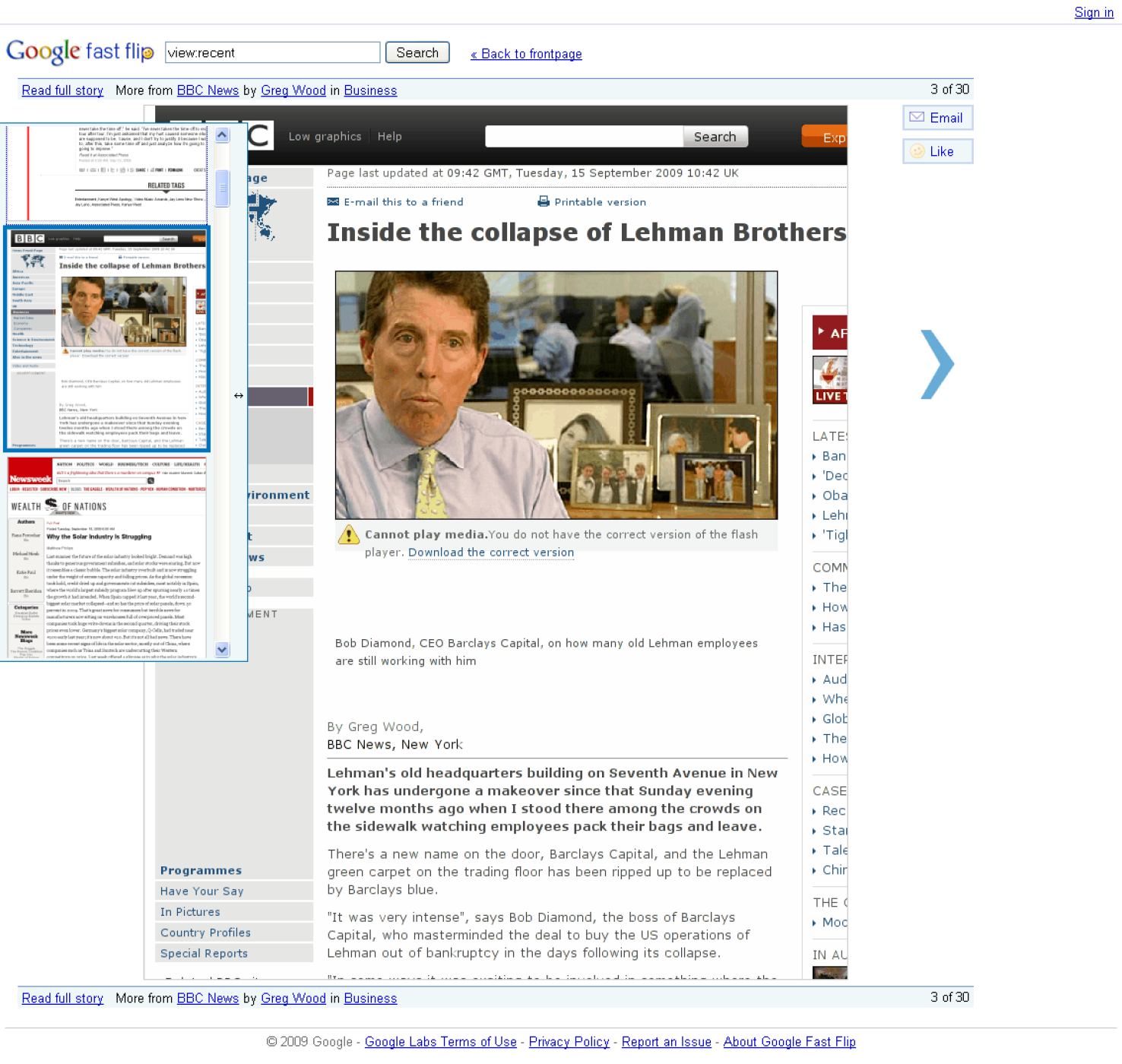Viewport: 1122px width, 1064px height.
Task: Go Back to frontpage
Action: pyautogui.click(x=526, y=53)
